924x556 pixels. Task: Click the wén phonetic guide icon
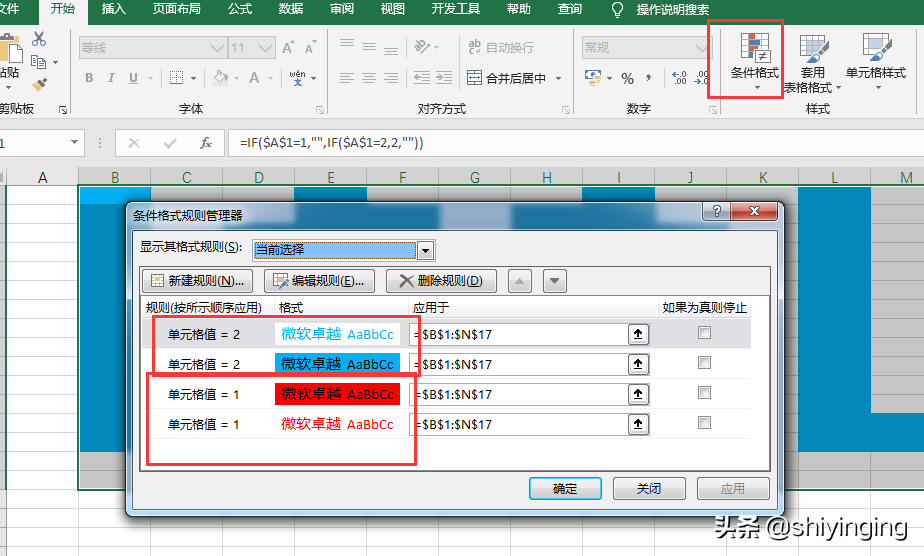tap(298, 78)
